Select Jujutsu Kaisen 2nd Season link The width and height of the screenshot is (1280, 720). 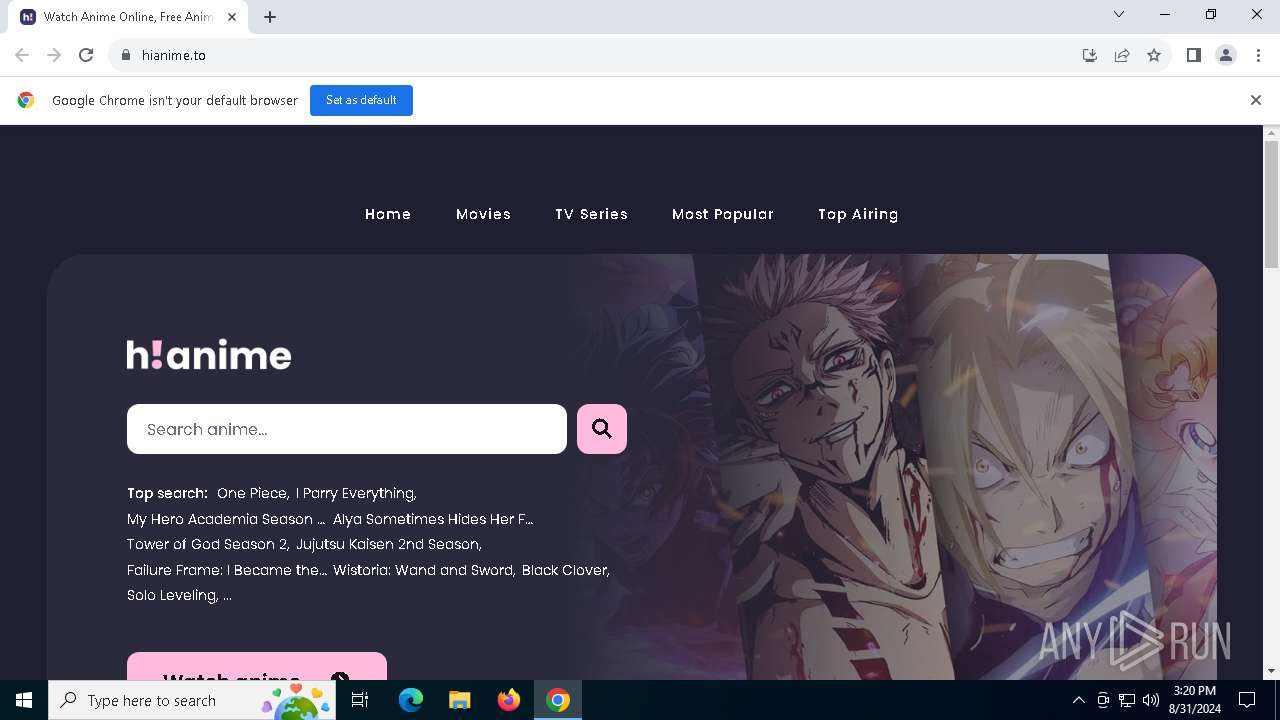point(389,544)
